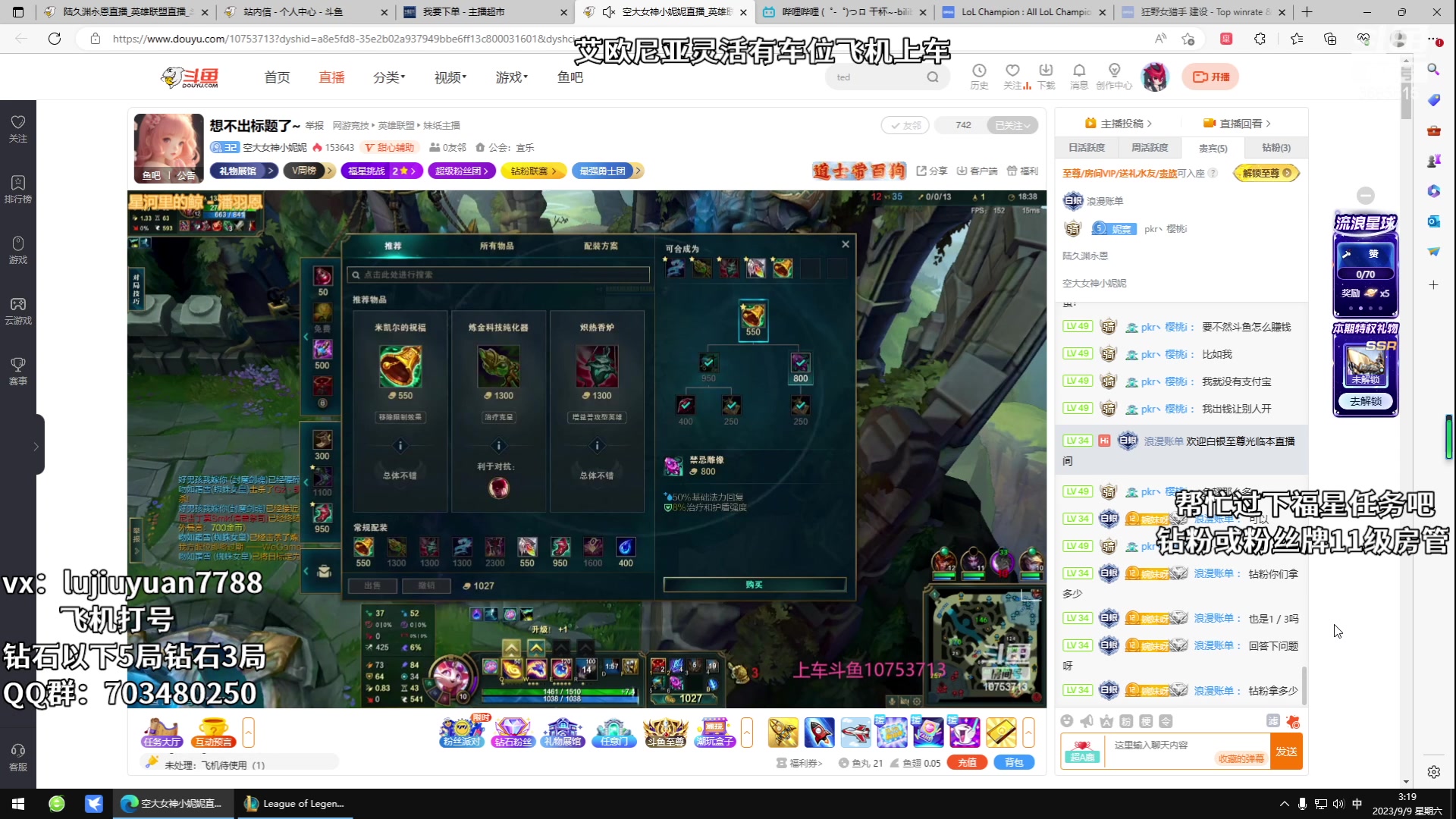Open the 游戏 dropdown in navigation

pyautogui.click(x=512, y=77)
